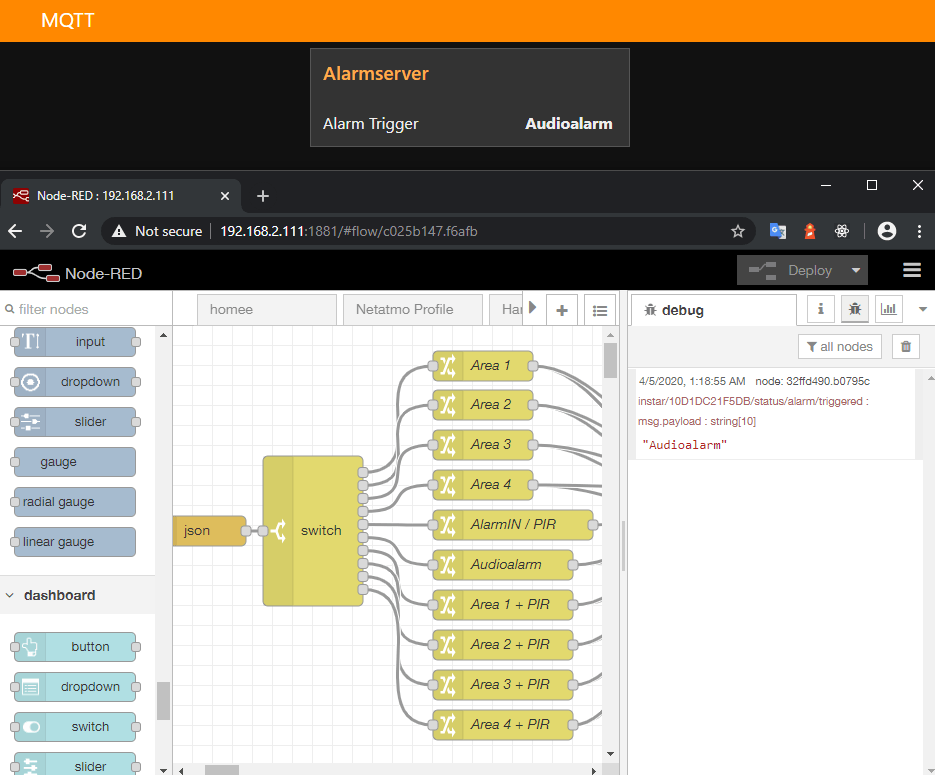
Task: Add a new flow tab with plus icon
Action: (x=561, y=309)
